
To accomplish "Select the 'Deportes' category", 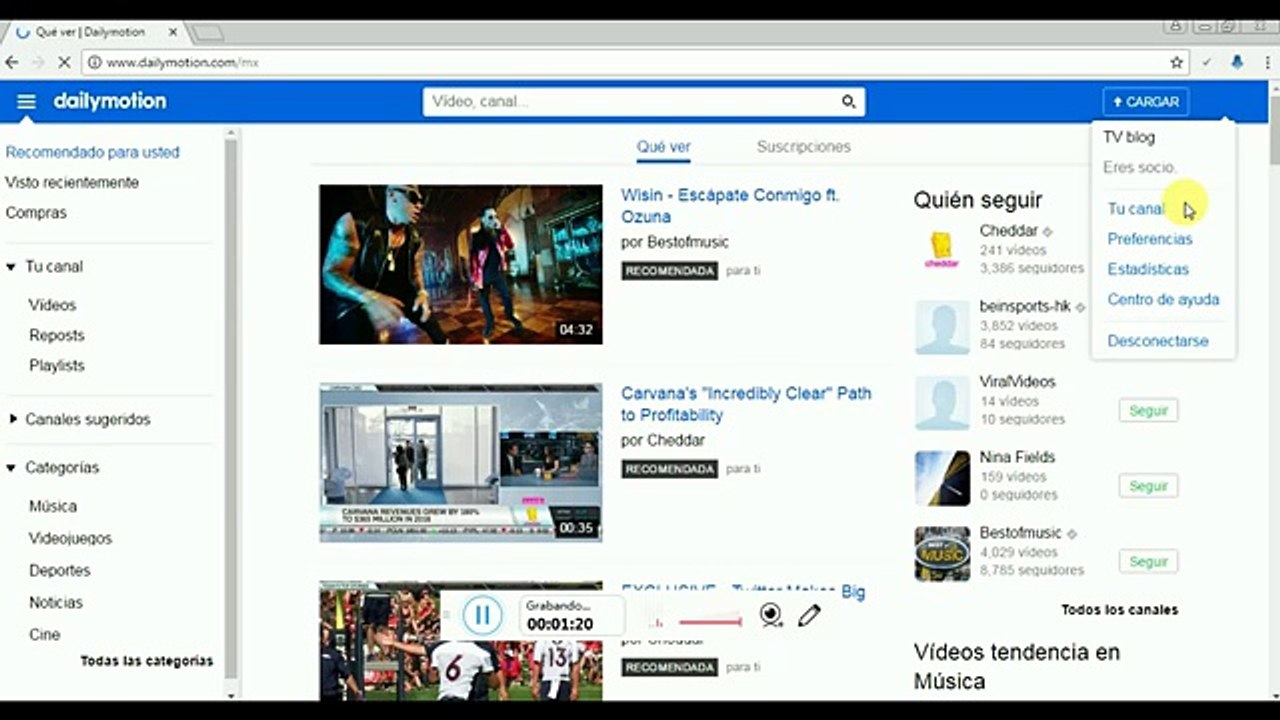I will (60, 570).
